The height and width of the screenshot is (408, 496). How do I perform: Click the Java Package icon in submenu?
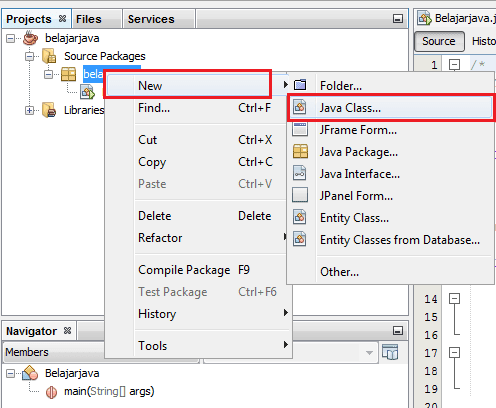[x=300, y=151]
